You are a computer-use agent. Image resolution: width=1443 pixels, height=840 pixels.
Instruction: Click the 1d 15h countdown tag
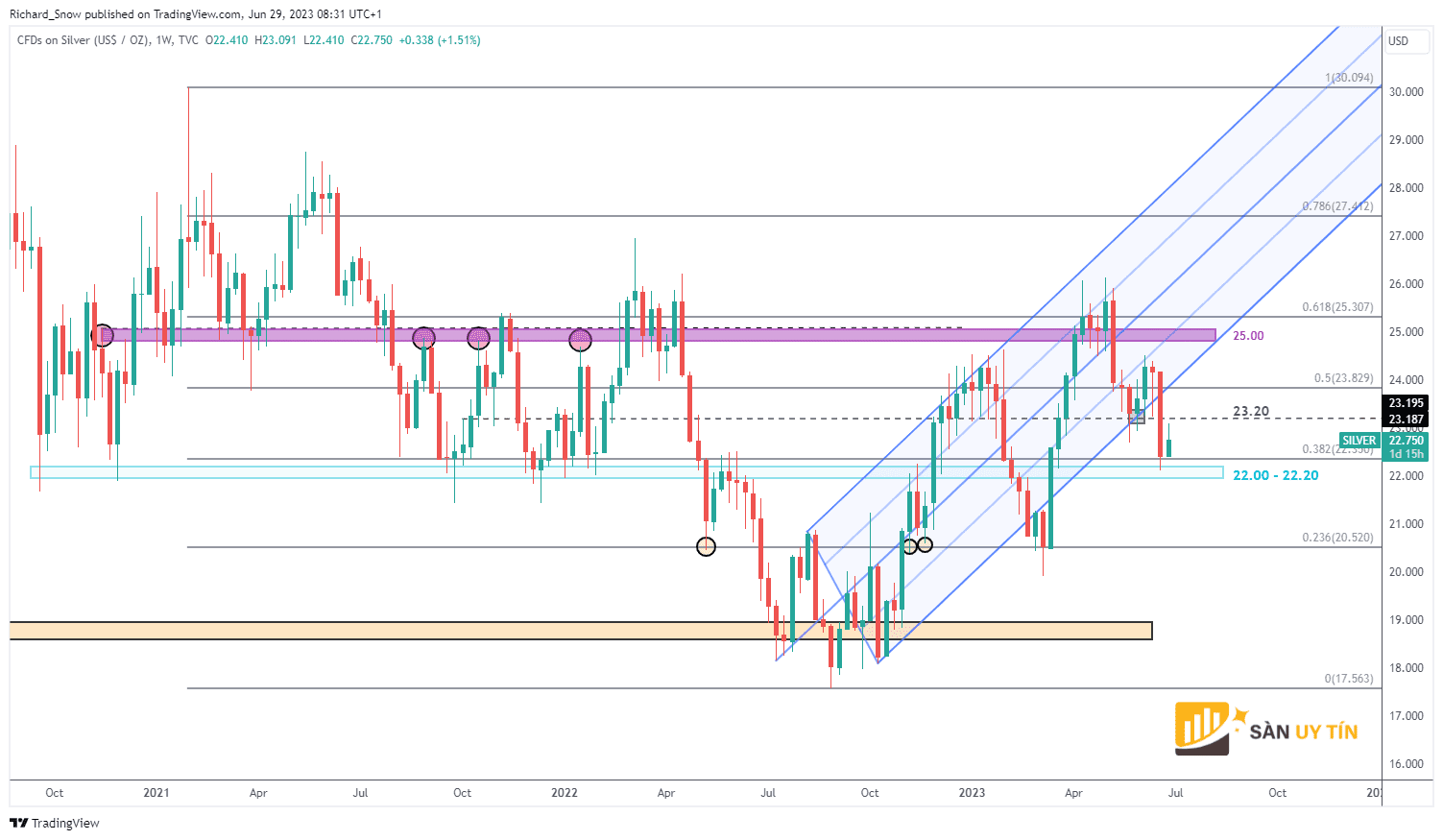pyautogui.click(x=1407, y=454)
